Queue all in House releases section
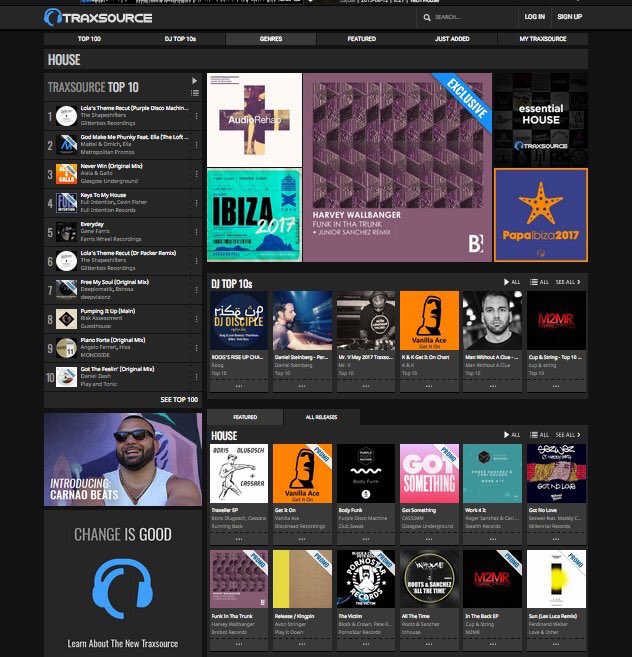632x657 pixels. 539,435
